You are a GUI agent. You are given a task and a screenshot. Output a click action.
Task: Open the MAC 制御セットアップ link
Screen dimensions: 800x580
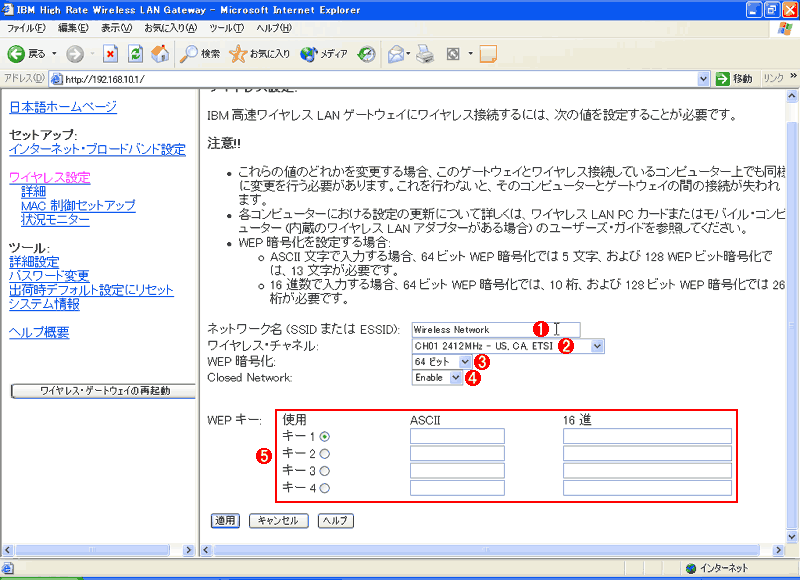pos(79,206)
